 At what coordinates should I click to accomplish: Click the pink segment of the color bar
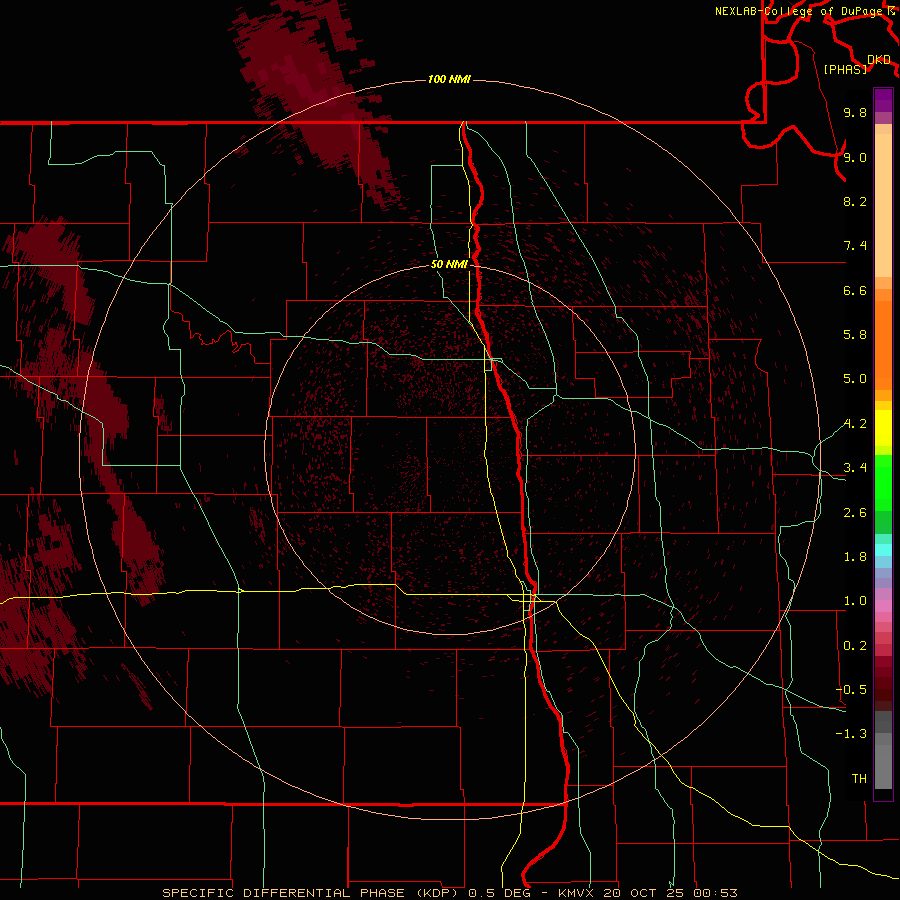[x=883, y=606]
